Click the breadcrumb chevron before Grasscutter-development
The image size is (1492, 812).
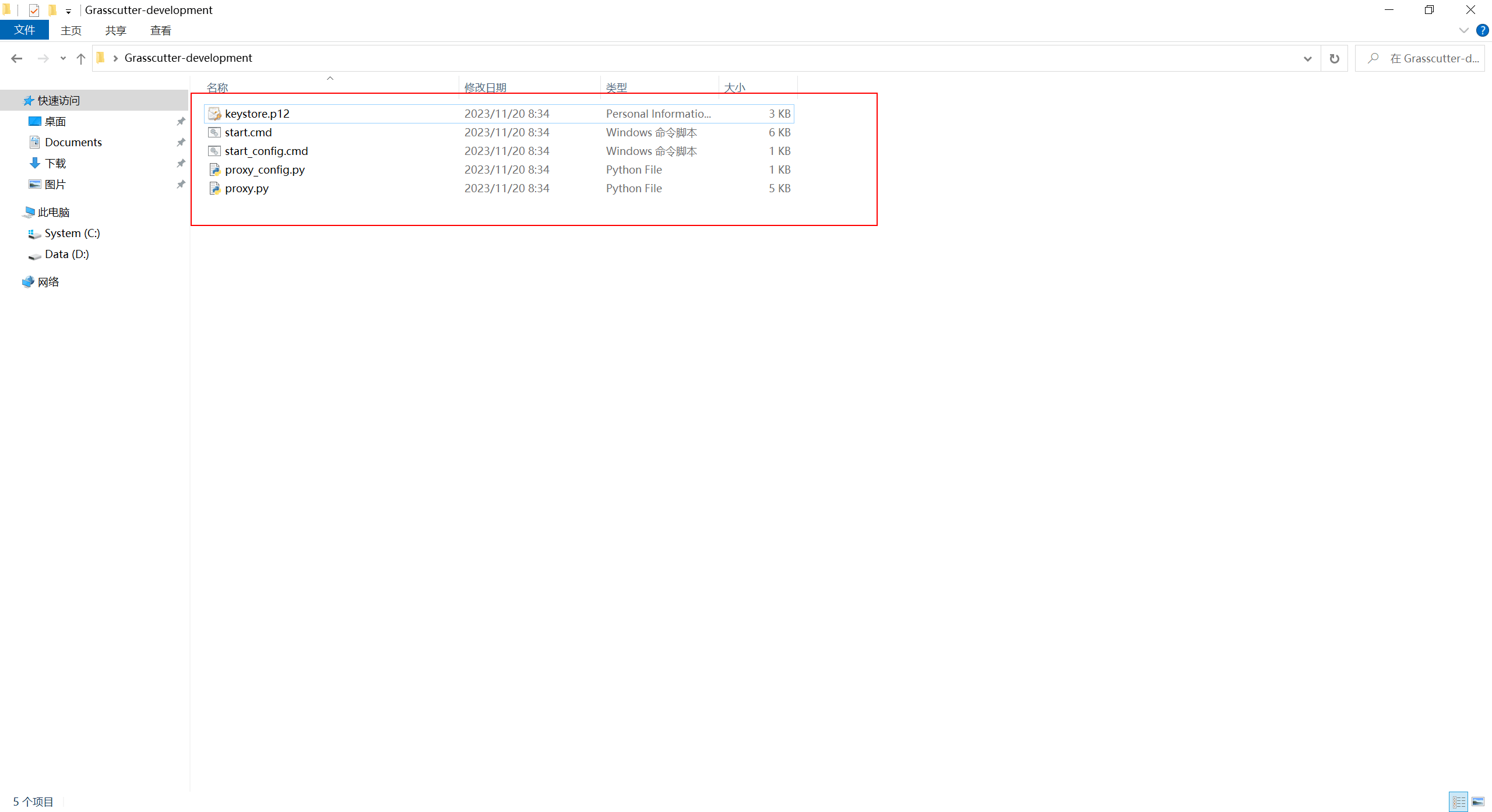click(x=115, y=58)
